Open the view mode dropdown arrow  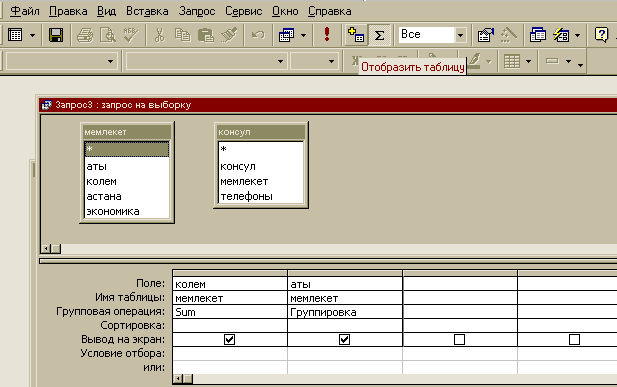(32, 35)
